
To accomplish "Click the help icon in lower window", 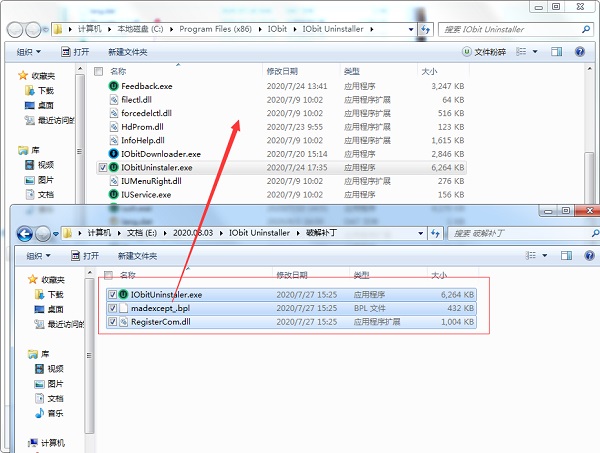I will (585, 256).
